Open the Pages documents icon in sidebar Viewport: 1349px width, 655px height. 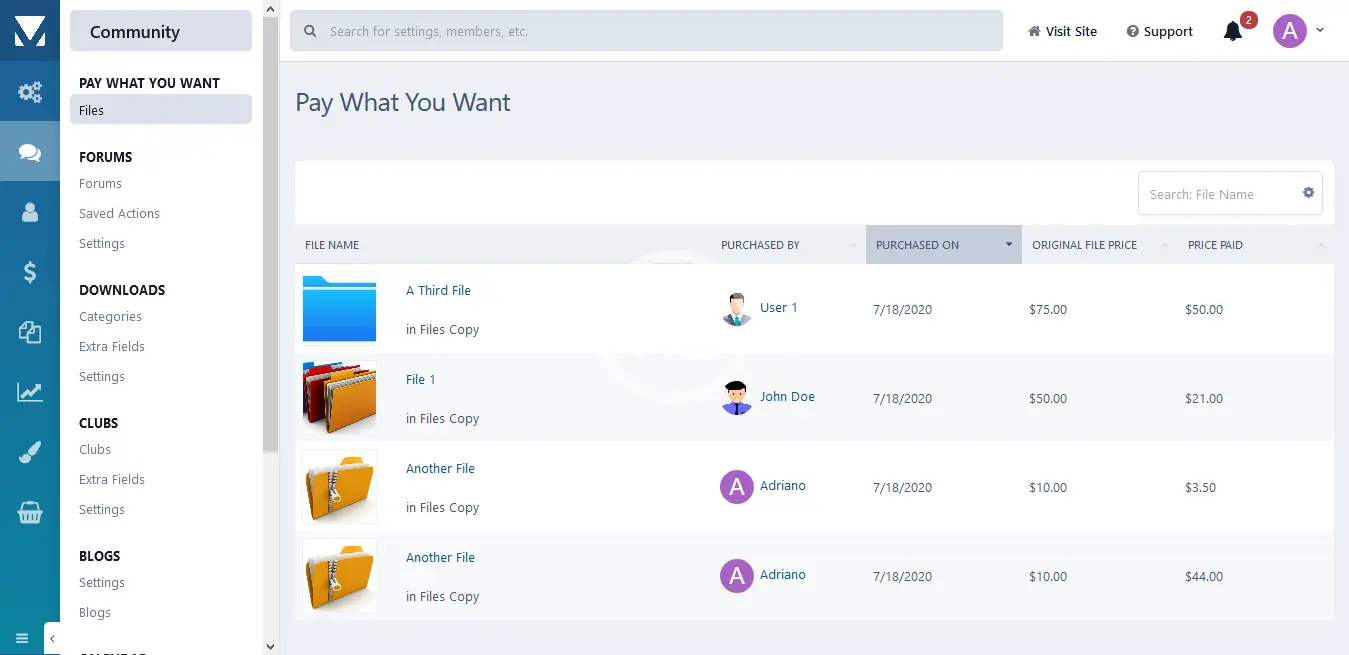click(30, 332)
